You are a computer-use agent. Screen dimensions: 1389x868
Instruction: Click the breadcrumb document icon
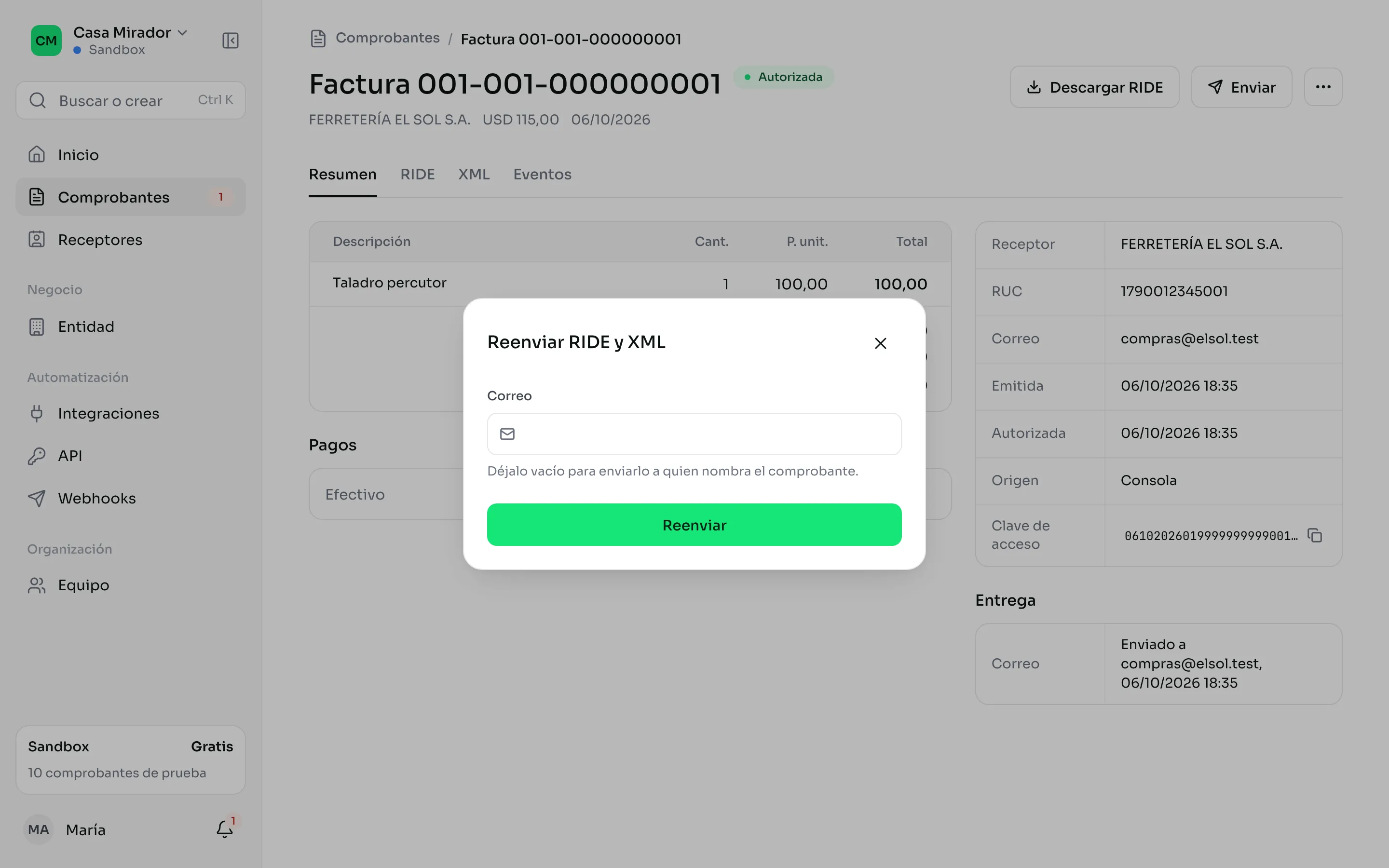(x=318, y=39)
